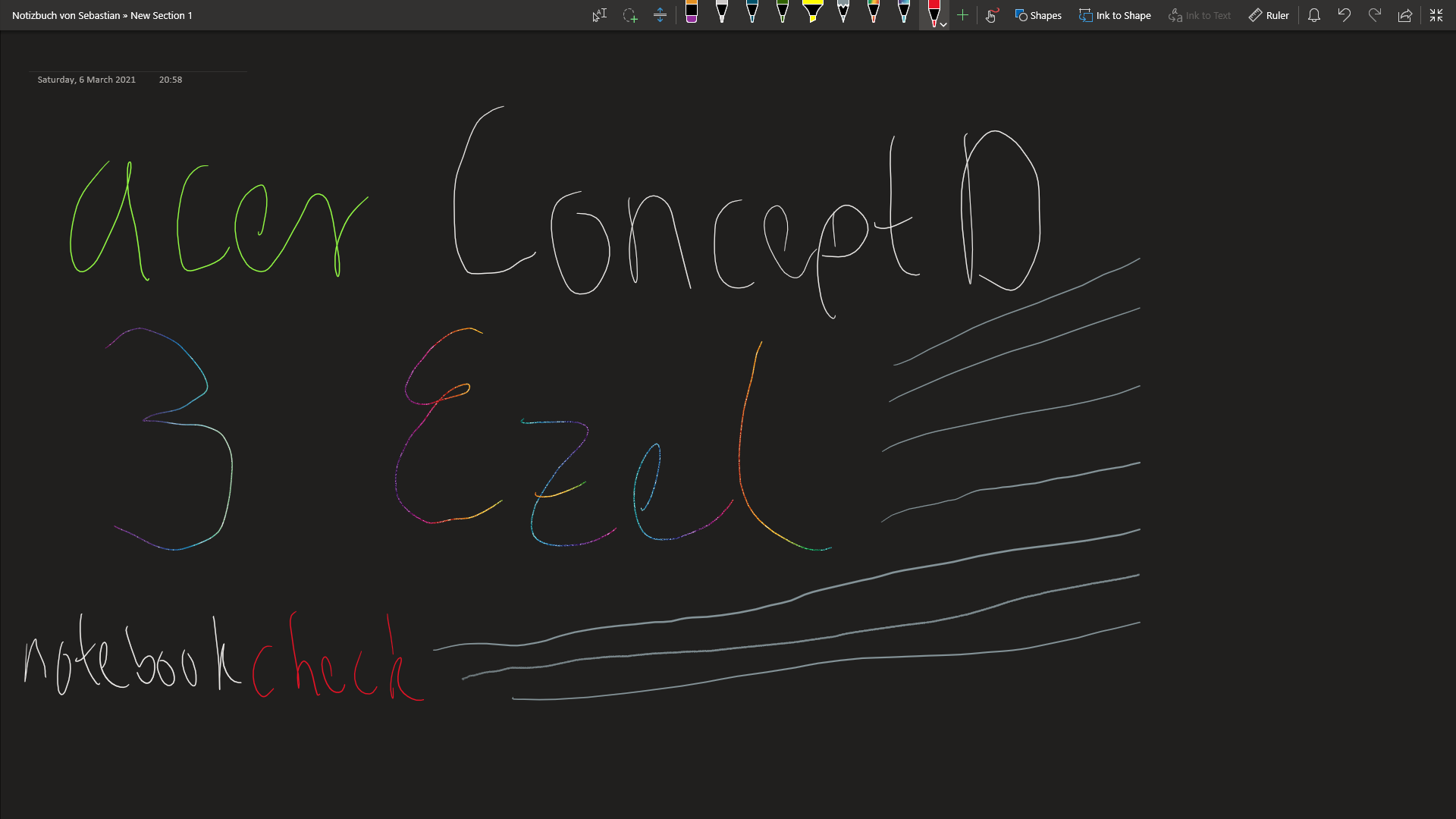Select the eraser tool
This screenshot has height=819, width=1456.
pos(692,13)
